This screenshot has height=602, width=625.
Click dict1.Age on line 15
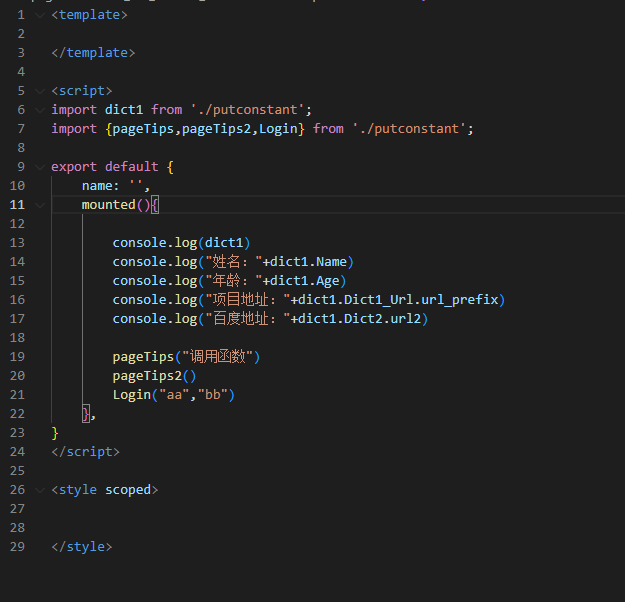tap(305, 281)
